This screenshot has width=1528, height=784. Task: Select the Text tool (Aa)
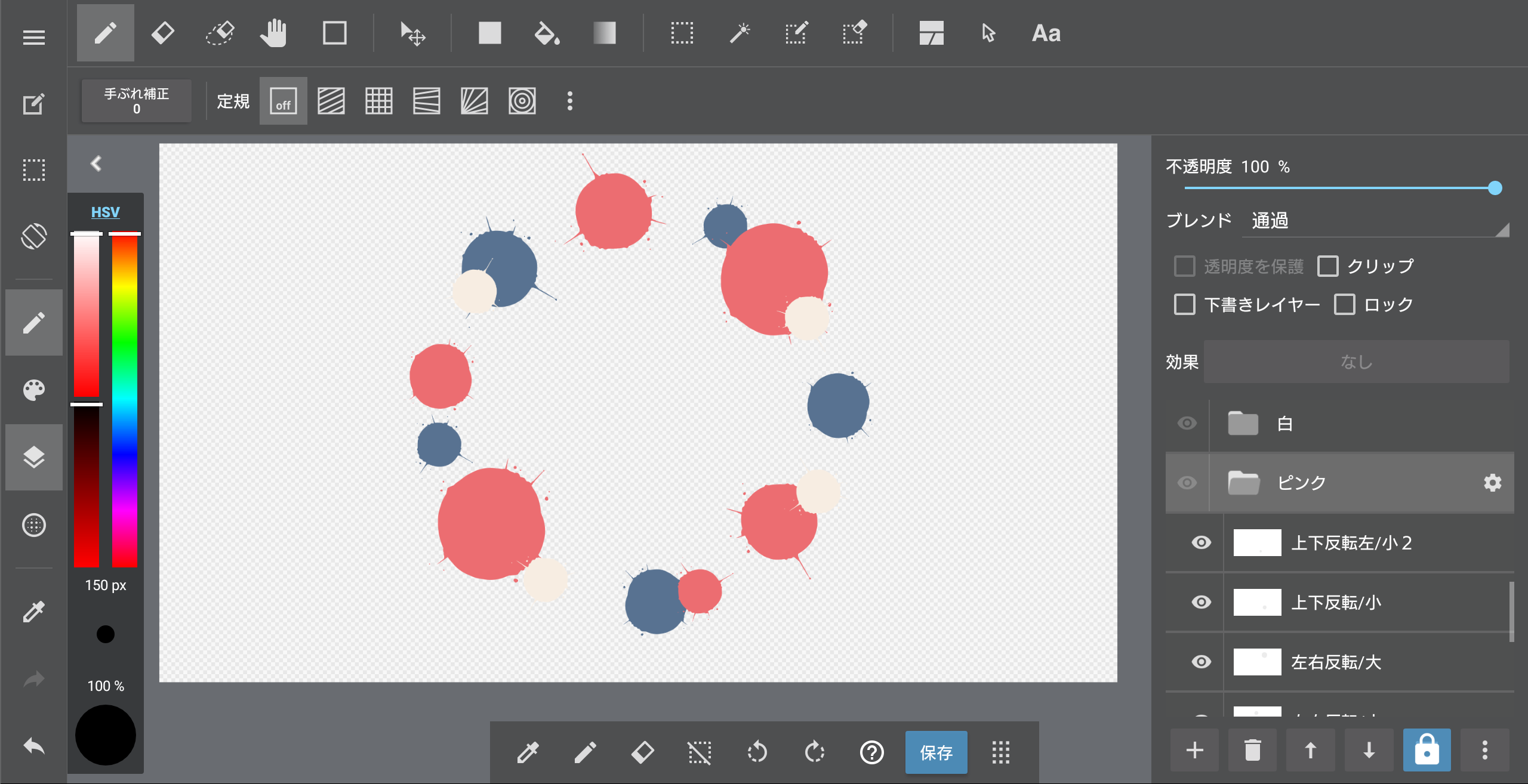[x=1046, y=33]
